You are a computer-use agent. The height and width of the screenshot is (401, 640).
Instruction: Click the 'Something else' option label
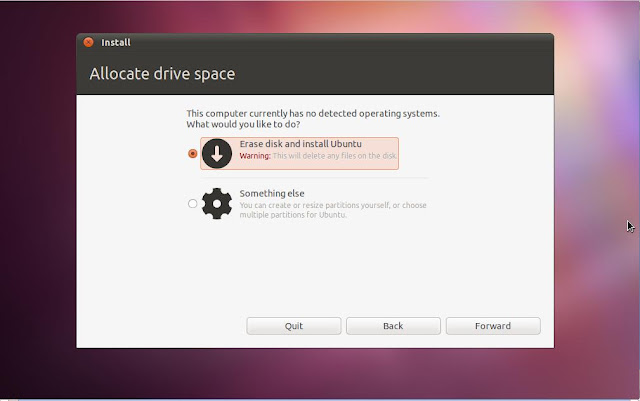point(272,193)
